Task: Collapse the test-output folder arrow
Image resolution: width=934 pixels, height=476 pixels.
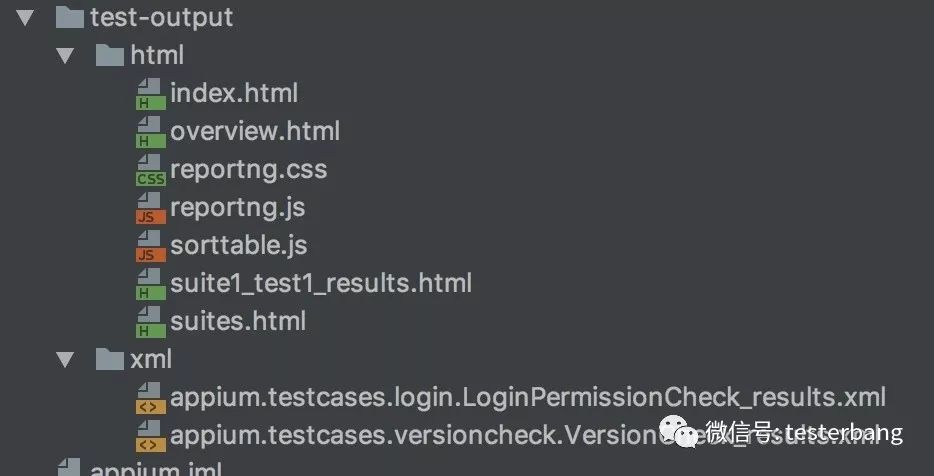Action: point(25,18)
